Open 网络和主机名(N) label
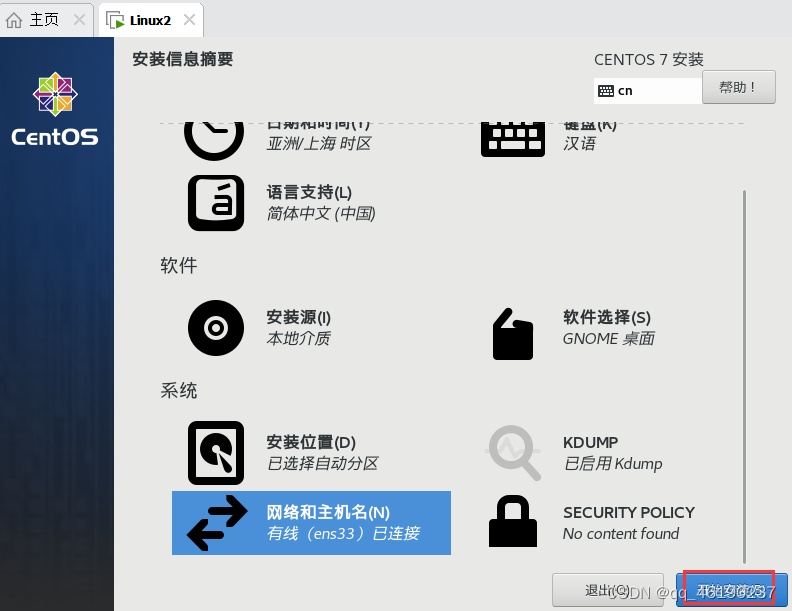The height and width of the screenshot is (611, 792). pos(328,513)
